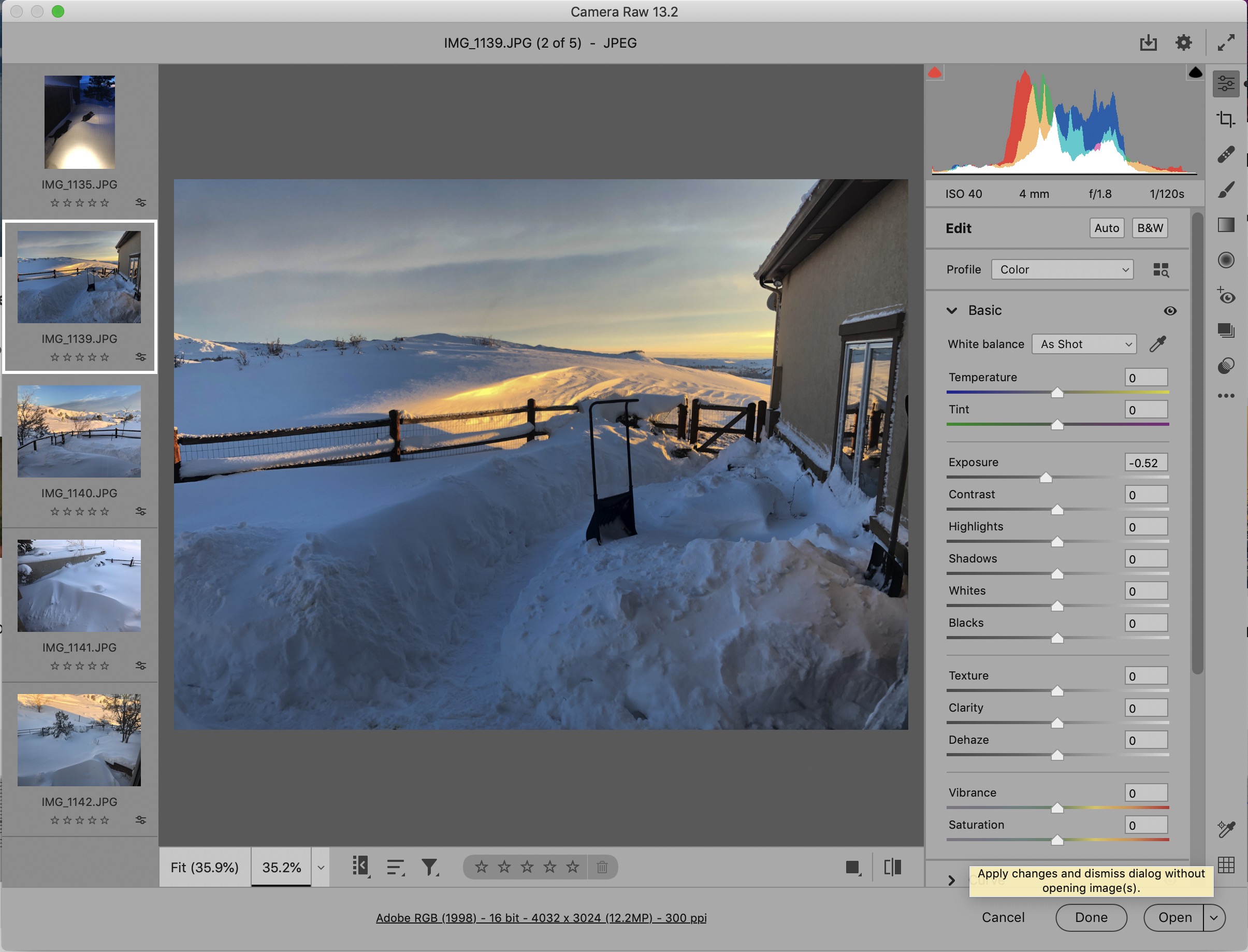Image resolution: width=1248 pixels, height=952 pixels.
Task: Toggle the default settings square icon
Action: coord(852,867)
